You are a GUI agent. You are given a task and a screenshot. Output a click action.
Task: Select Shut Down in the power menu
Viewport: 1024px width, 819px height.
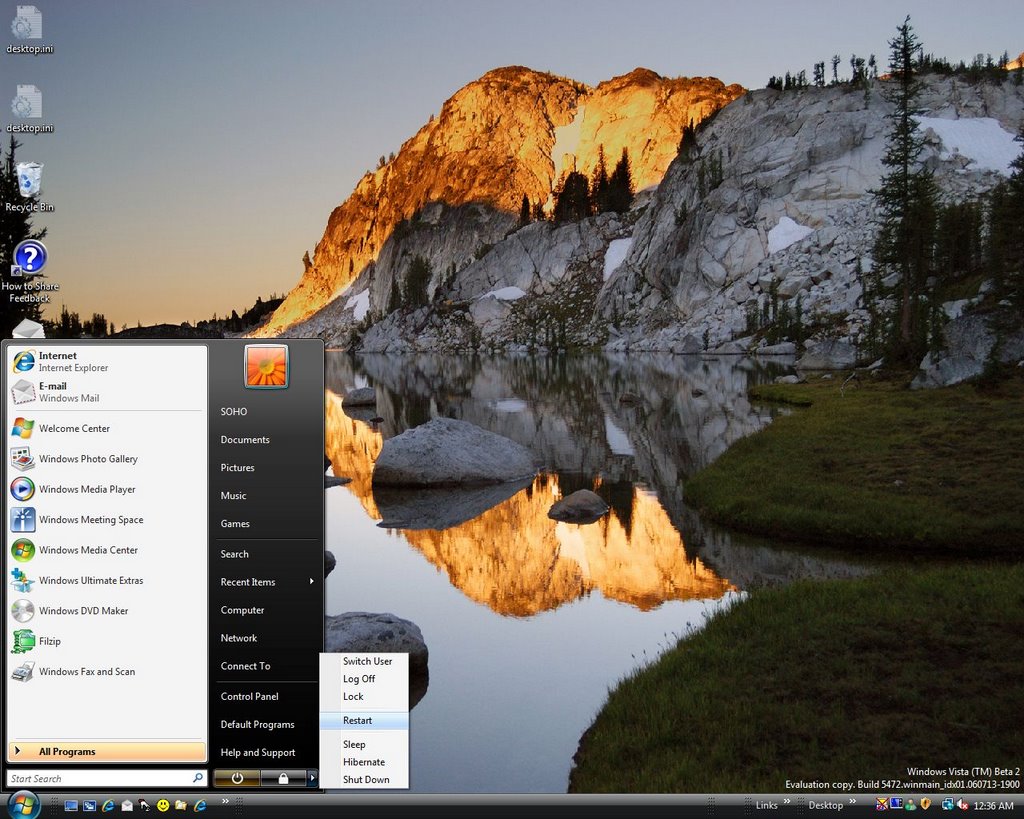[x=364, y=780]
